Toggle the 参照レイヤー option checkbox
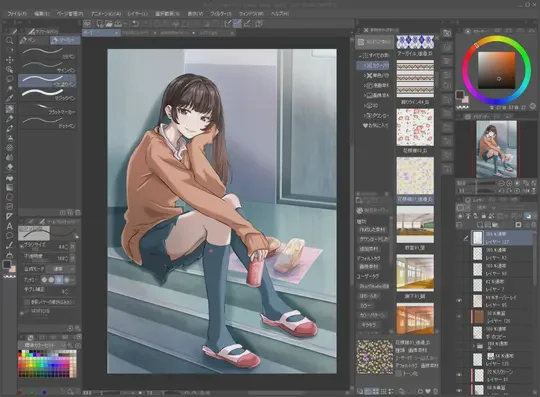The image size is (540, 397). point(27,302)
